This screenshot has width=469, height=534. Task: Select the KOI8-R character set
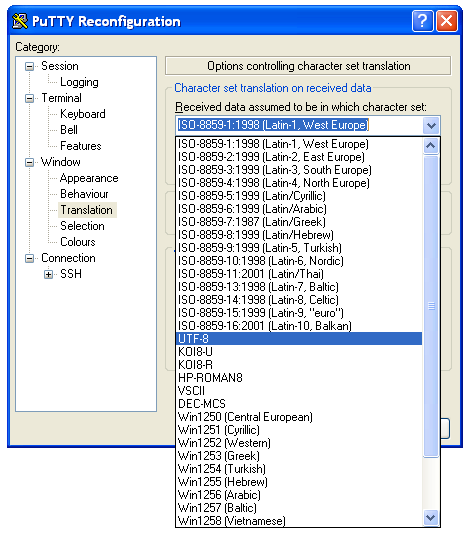[299, 365]
